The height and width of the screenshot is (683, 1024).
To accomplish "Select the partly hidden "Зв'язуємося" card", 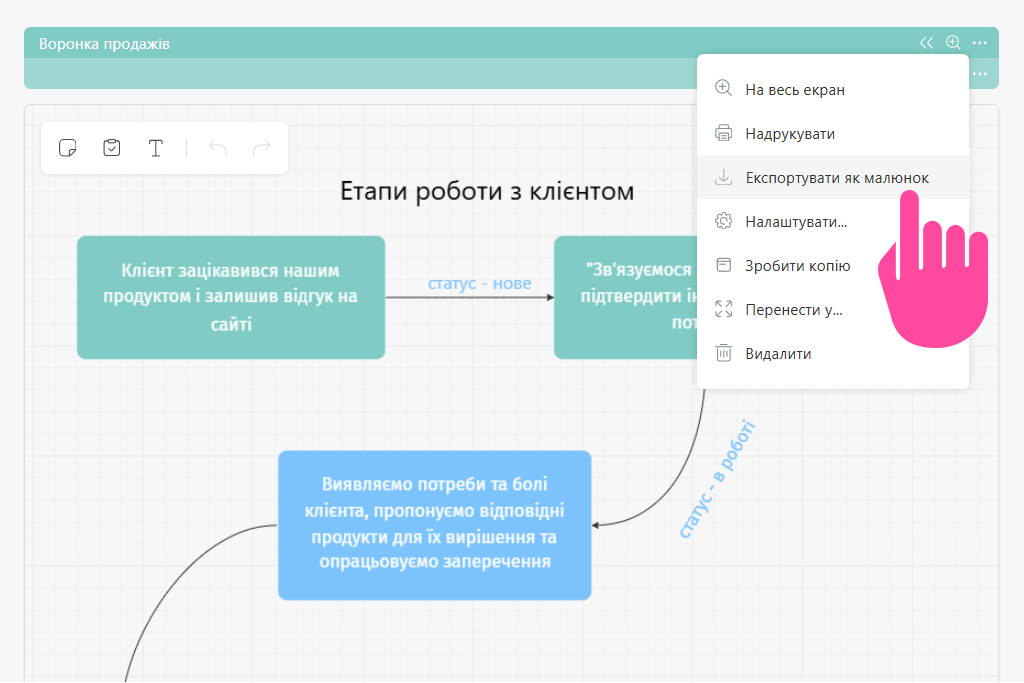I will click(x=626, y=297).
